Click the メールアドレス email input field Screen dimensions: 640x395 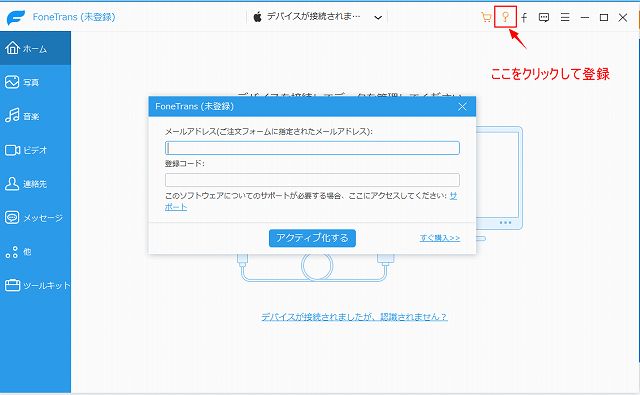point(312,148)
